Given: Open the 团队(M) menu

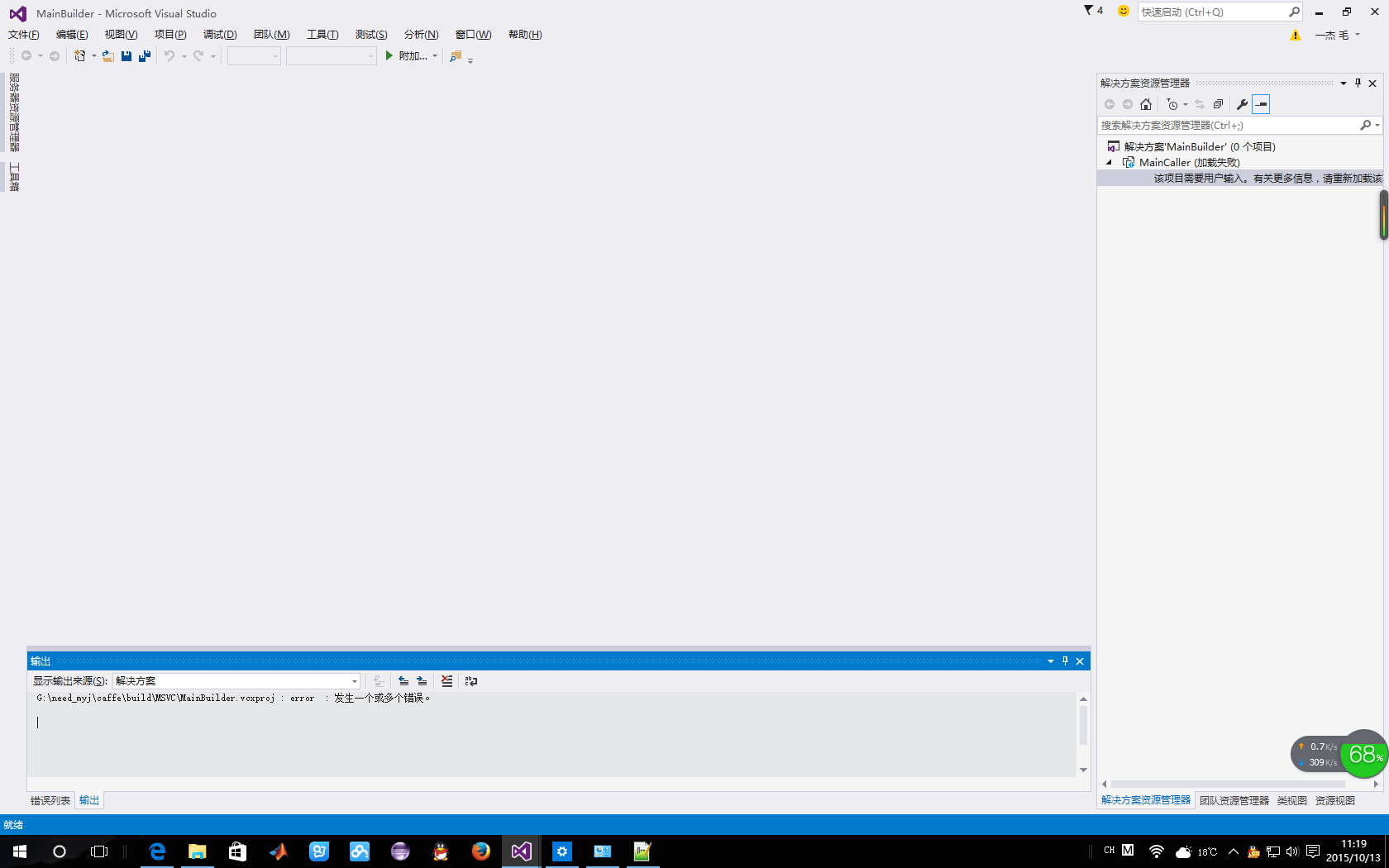Looking at the screenshot, I should point(271,35).
